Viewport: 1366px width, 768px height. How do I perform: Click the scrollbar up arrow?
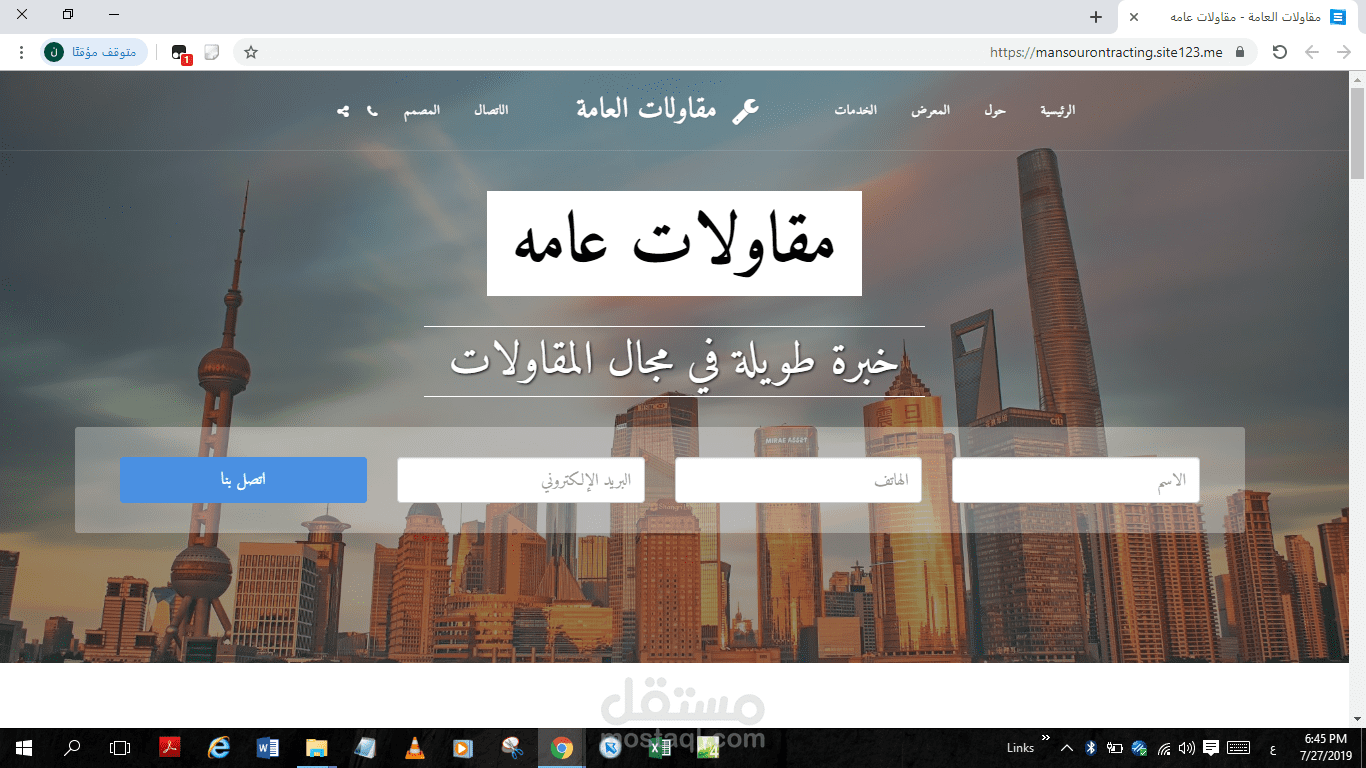pyautogui.click(x=1358, y=79)
